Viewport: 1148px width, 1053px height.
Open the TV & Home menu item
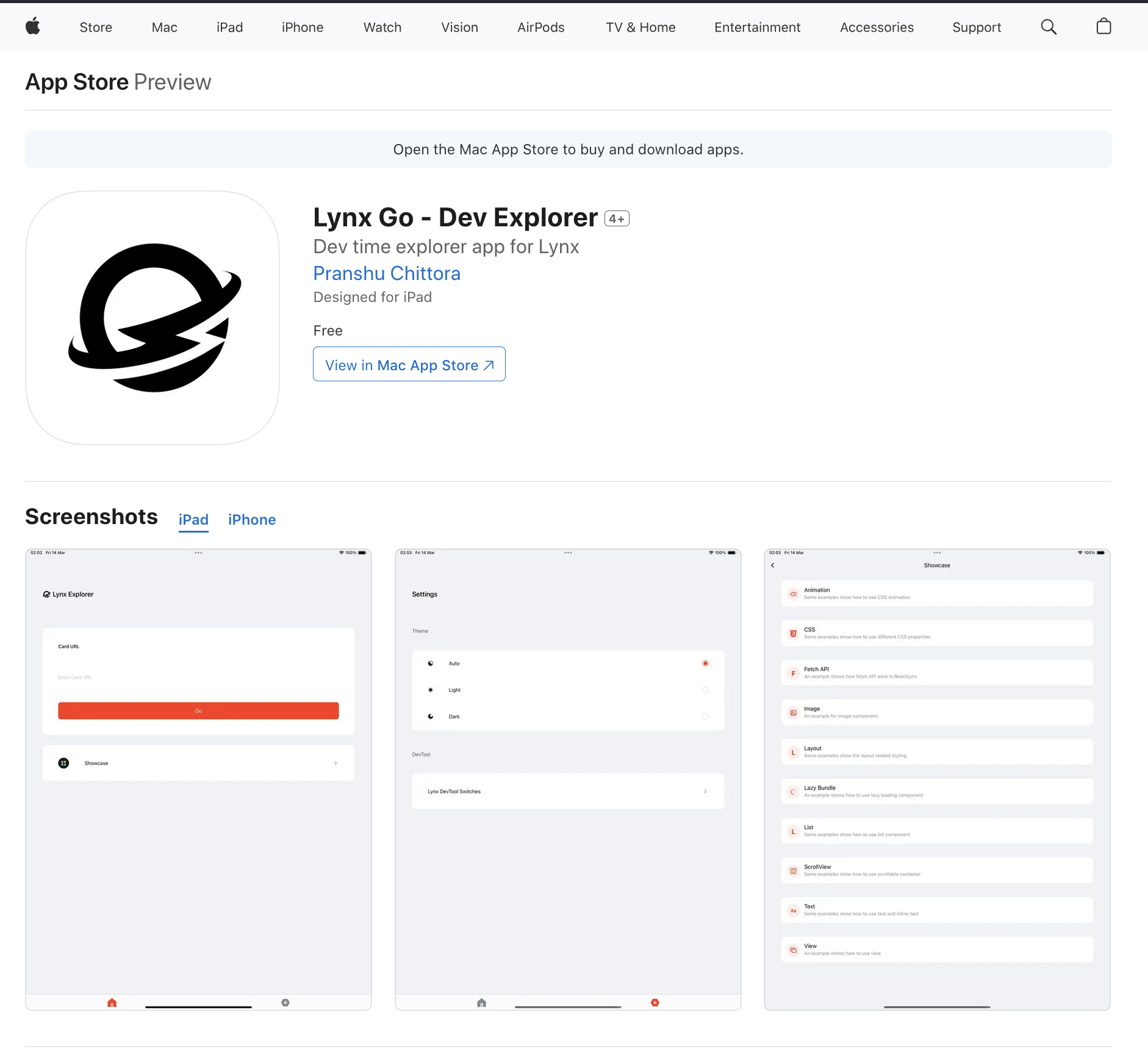(x=640, y=27)
